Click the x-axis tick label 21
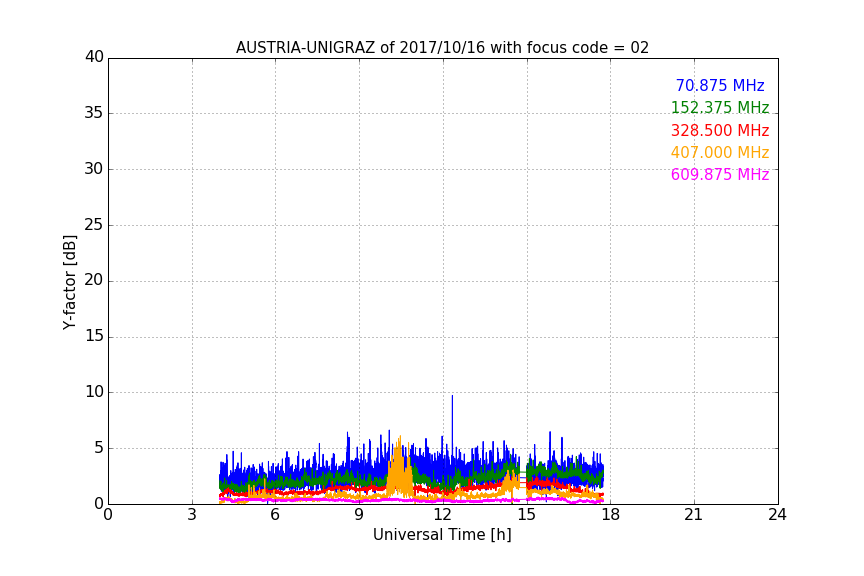Screen dimensions: 864x576 coord(694,515)
